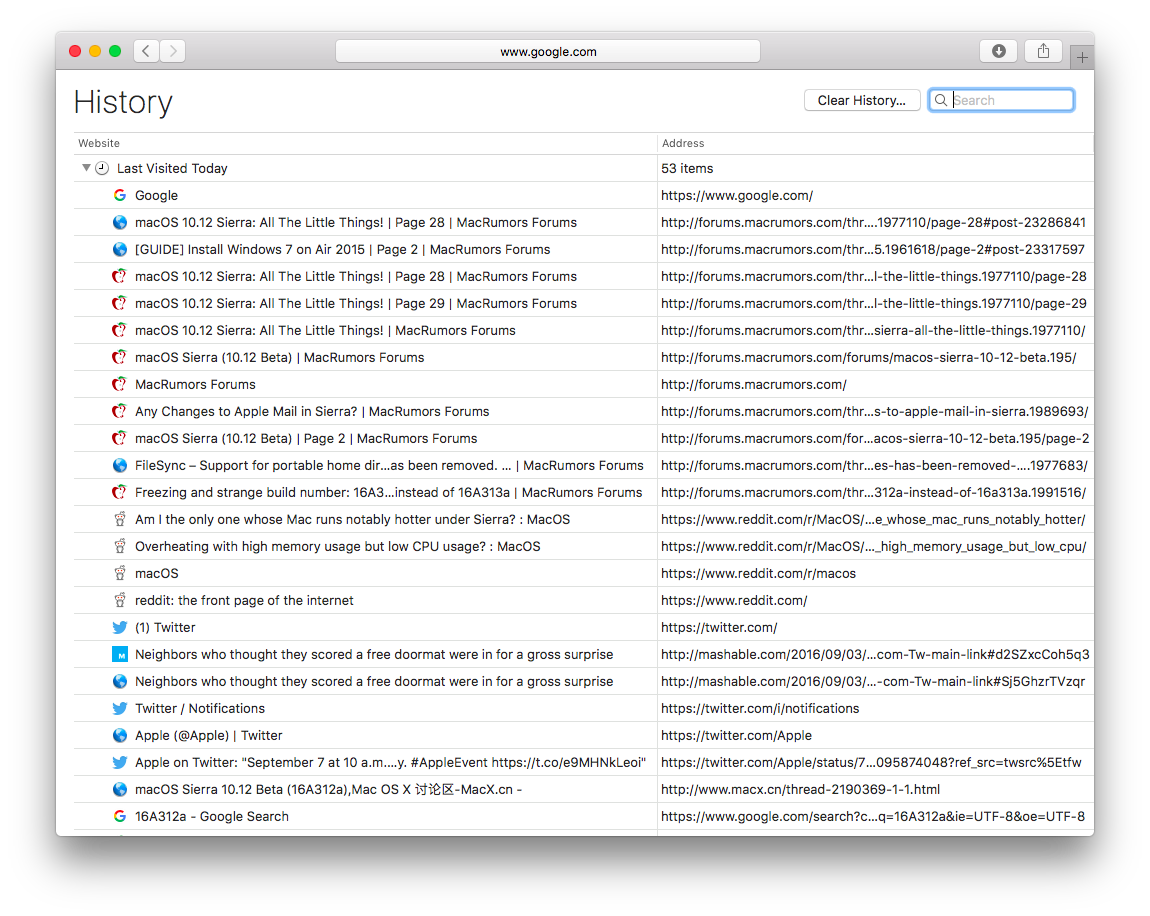Click address https://twitter.com/i/notifications
Viewport: 1150px width, 916px height.
(x=760, y=708)
